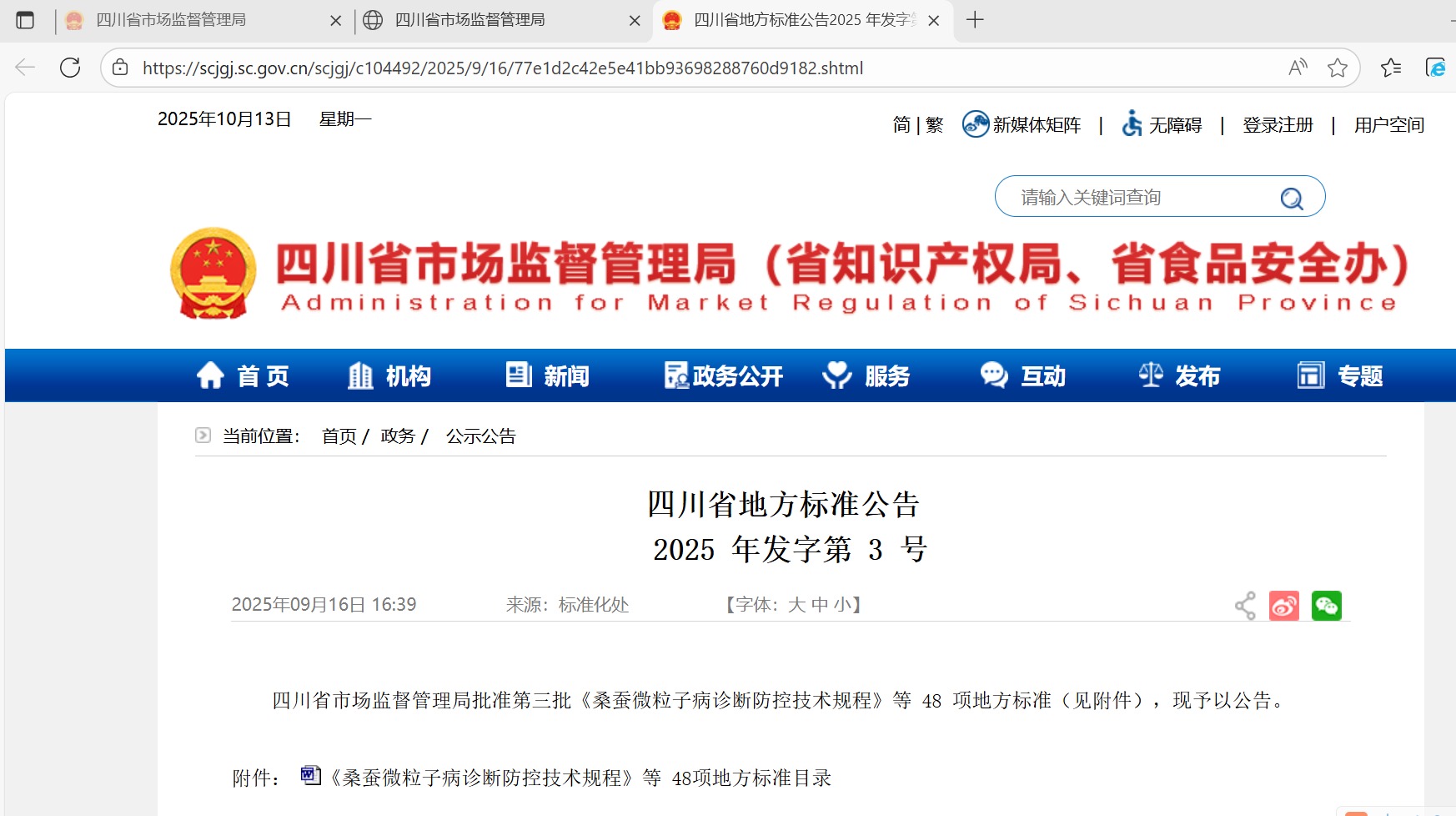Open the 登录注册 login link
This screenshot has width=1456, height=816.
coord(1278,125)
